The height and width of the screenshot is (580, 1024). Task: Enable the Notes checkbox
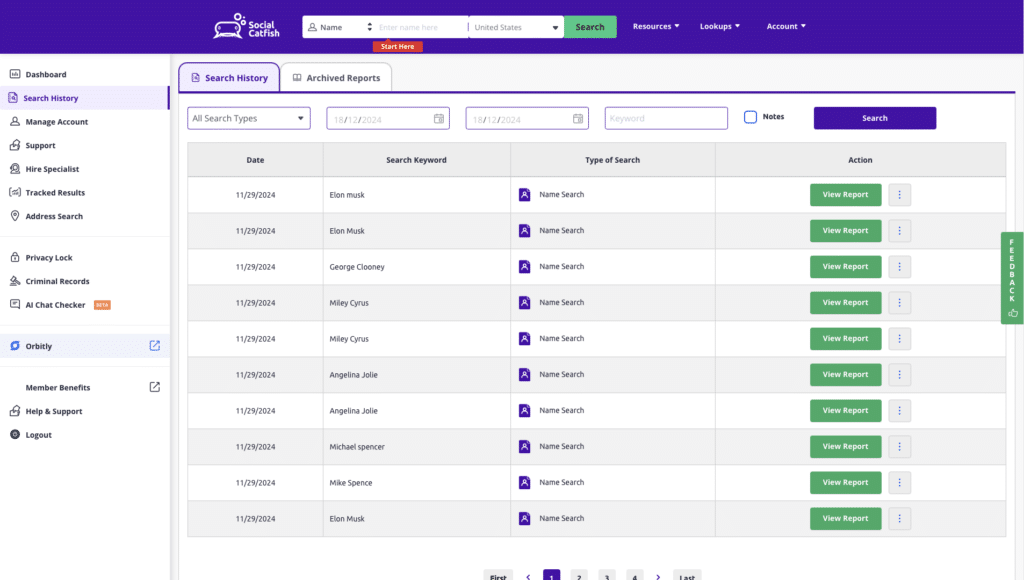750,117
